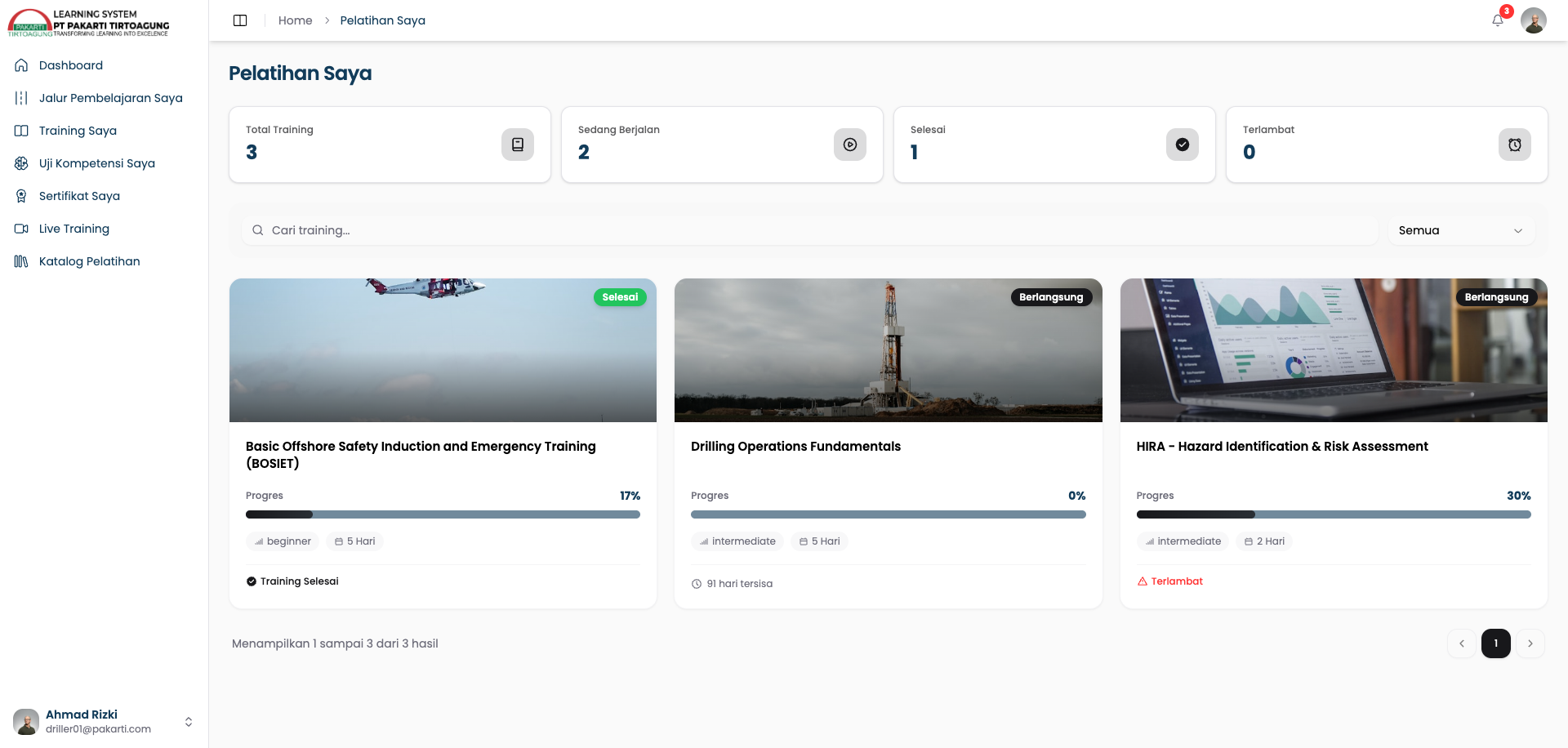The width and height of the screenshot is (1568, 748).
Task: Click the 5 Hari tag on Drilling card
Action: tap(819, 541)
